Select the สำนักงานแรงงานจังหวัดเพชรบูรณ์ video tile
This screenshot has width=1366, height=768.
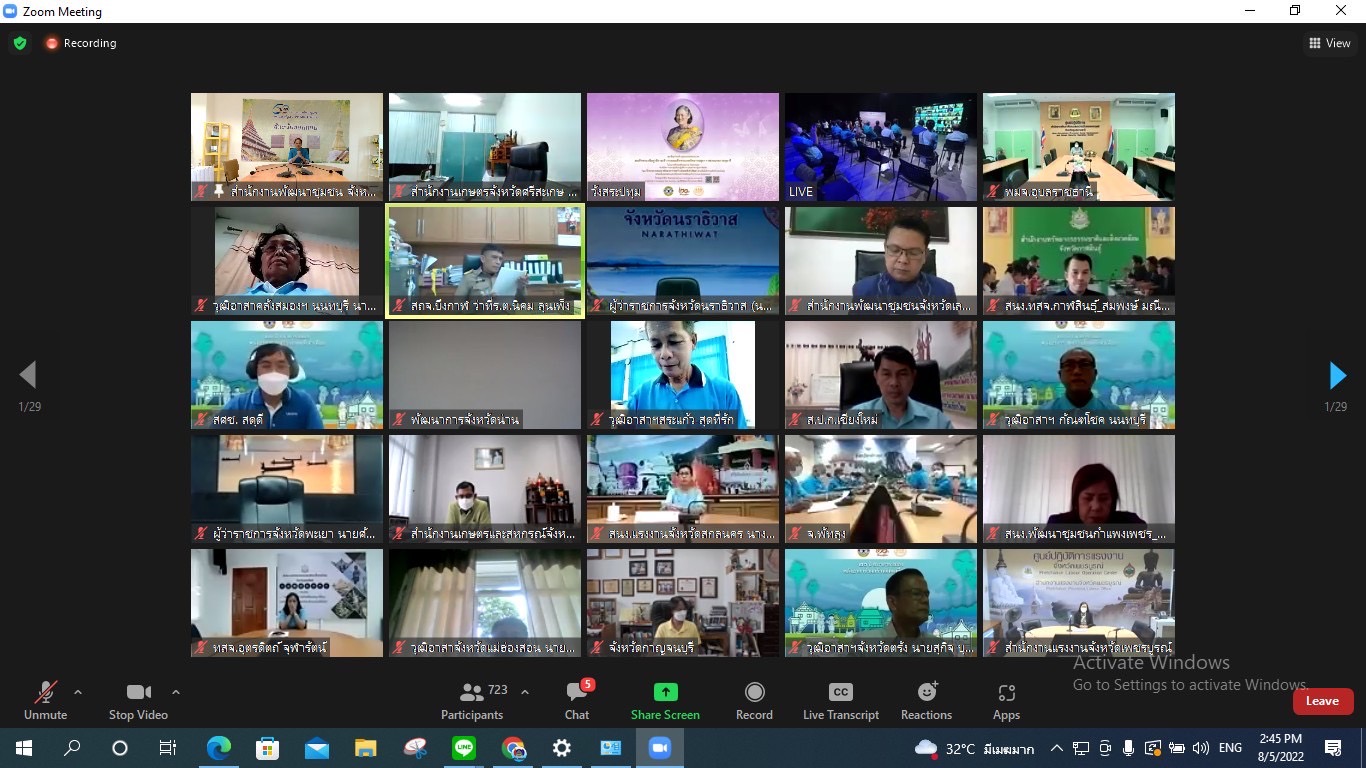coord(1079,603)
